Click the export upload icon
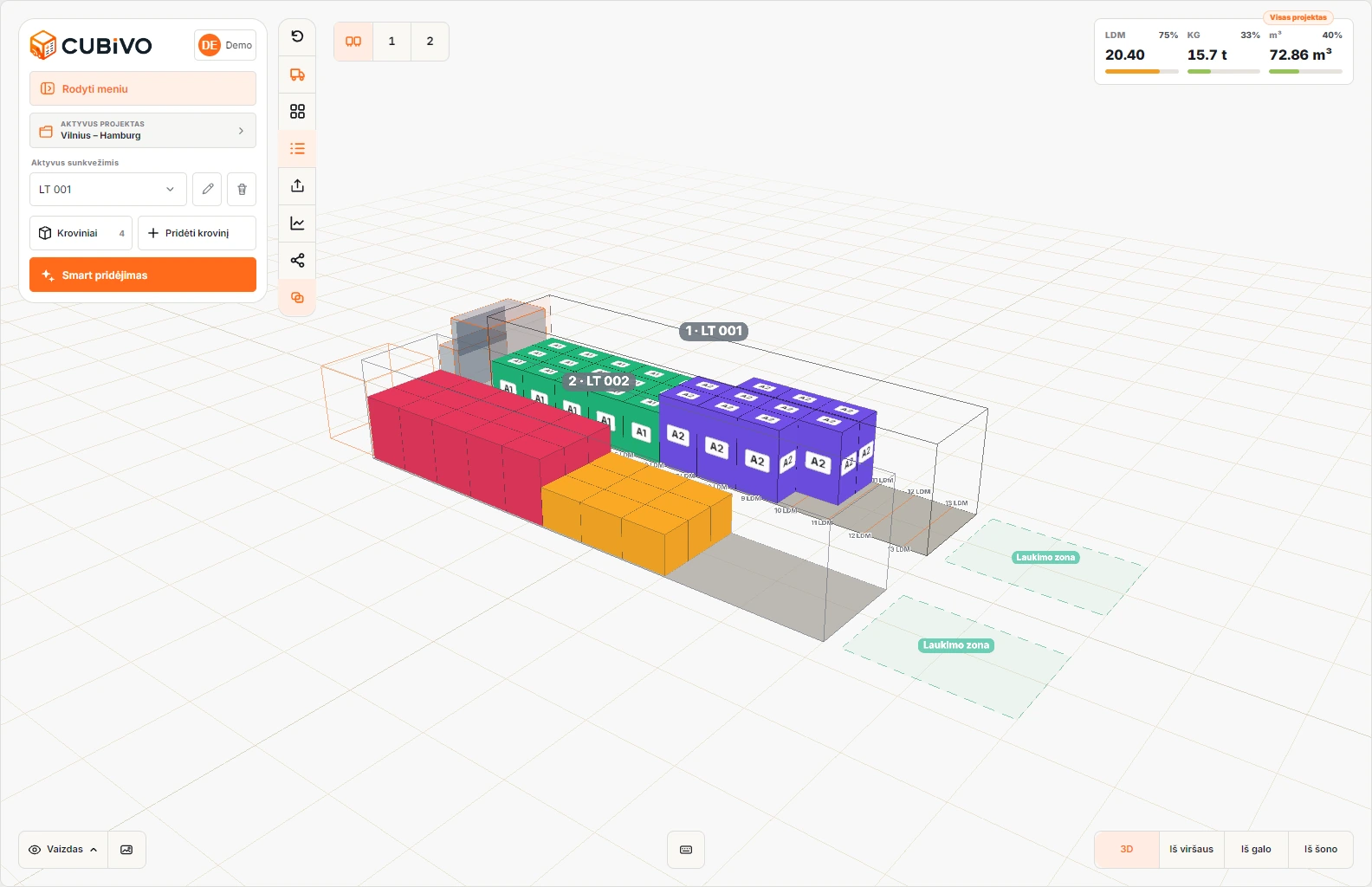Image resolution: width=1372 pixels, height=887 pixels. point(297,186)
